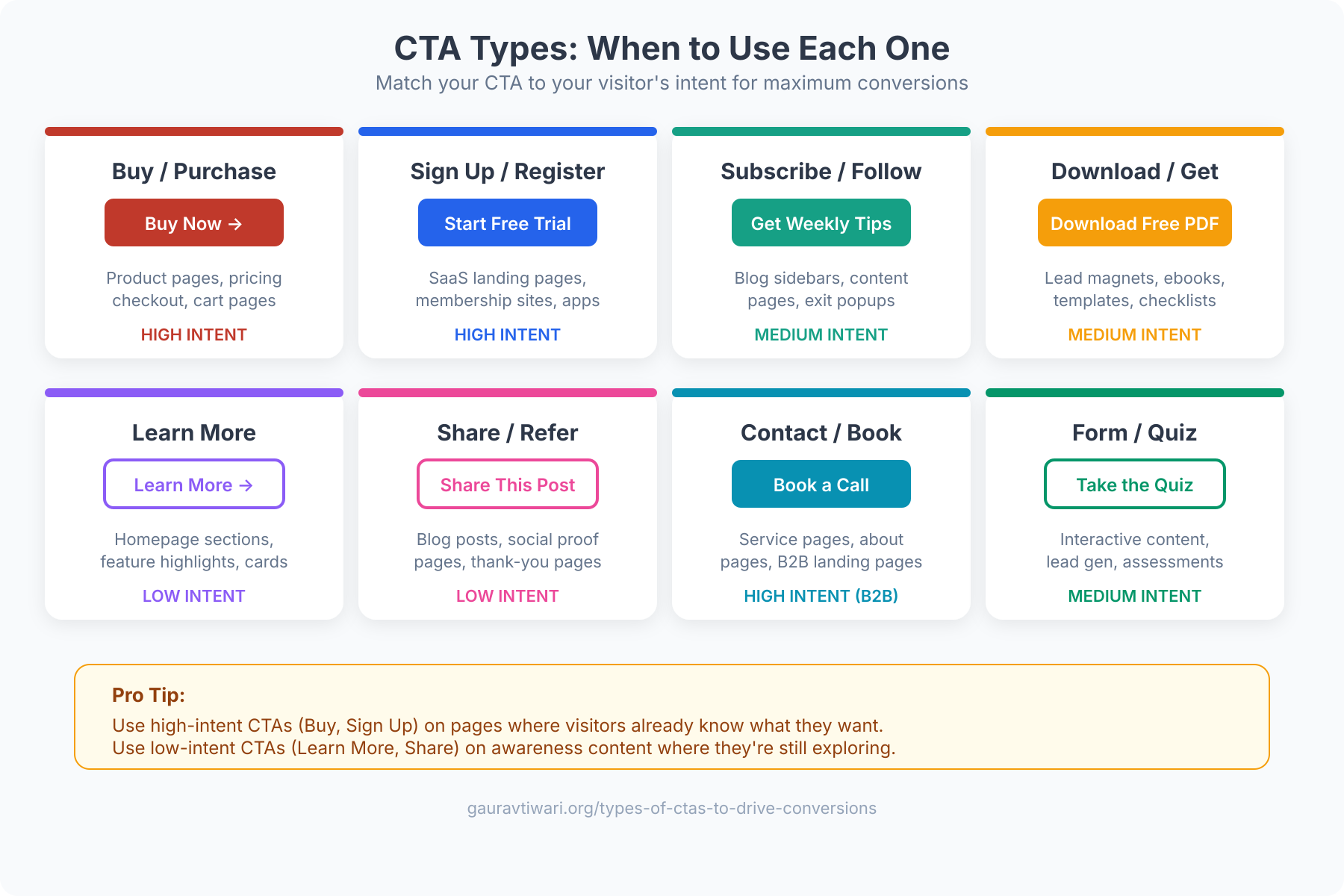Open the gauravtiwari.org footer link
This screenshot has height=896, width=1344.
point(672,808)
